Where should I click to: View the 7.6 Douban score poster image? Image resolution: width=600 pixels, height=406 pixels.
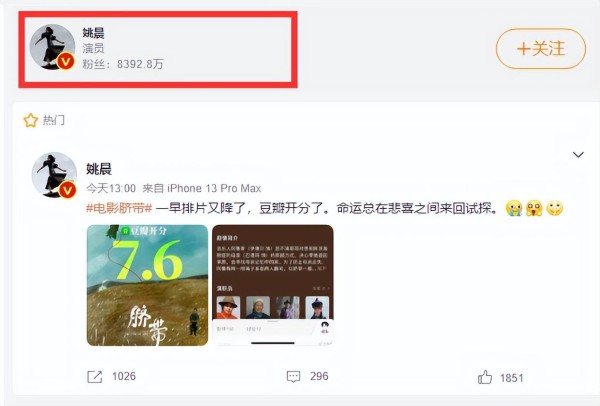[147, 285]
